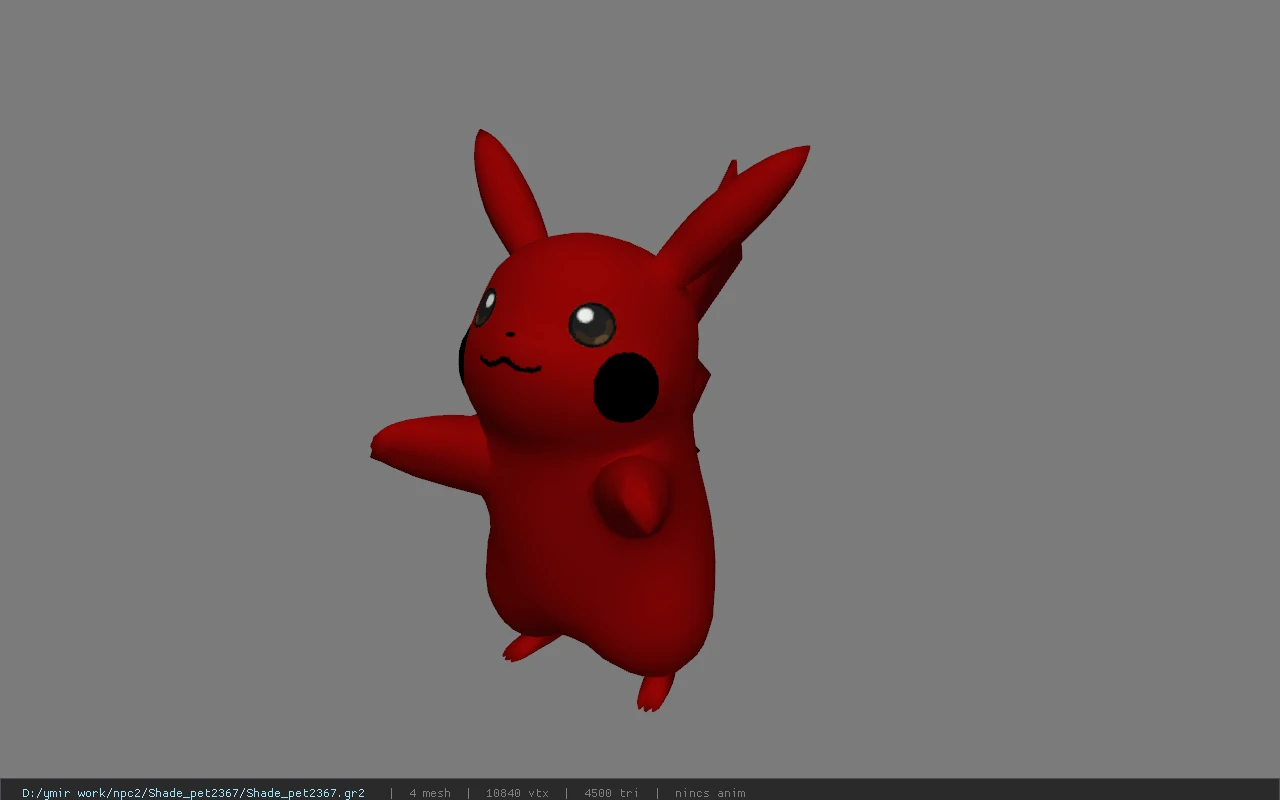Viewport: 1280px width, 800px height.
Task: Click the '4500 tri' triangle count entry
Action: [610, 793]
